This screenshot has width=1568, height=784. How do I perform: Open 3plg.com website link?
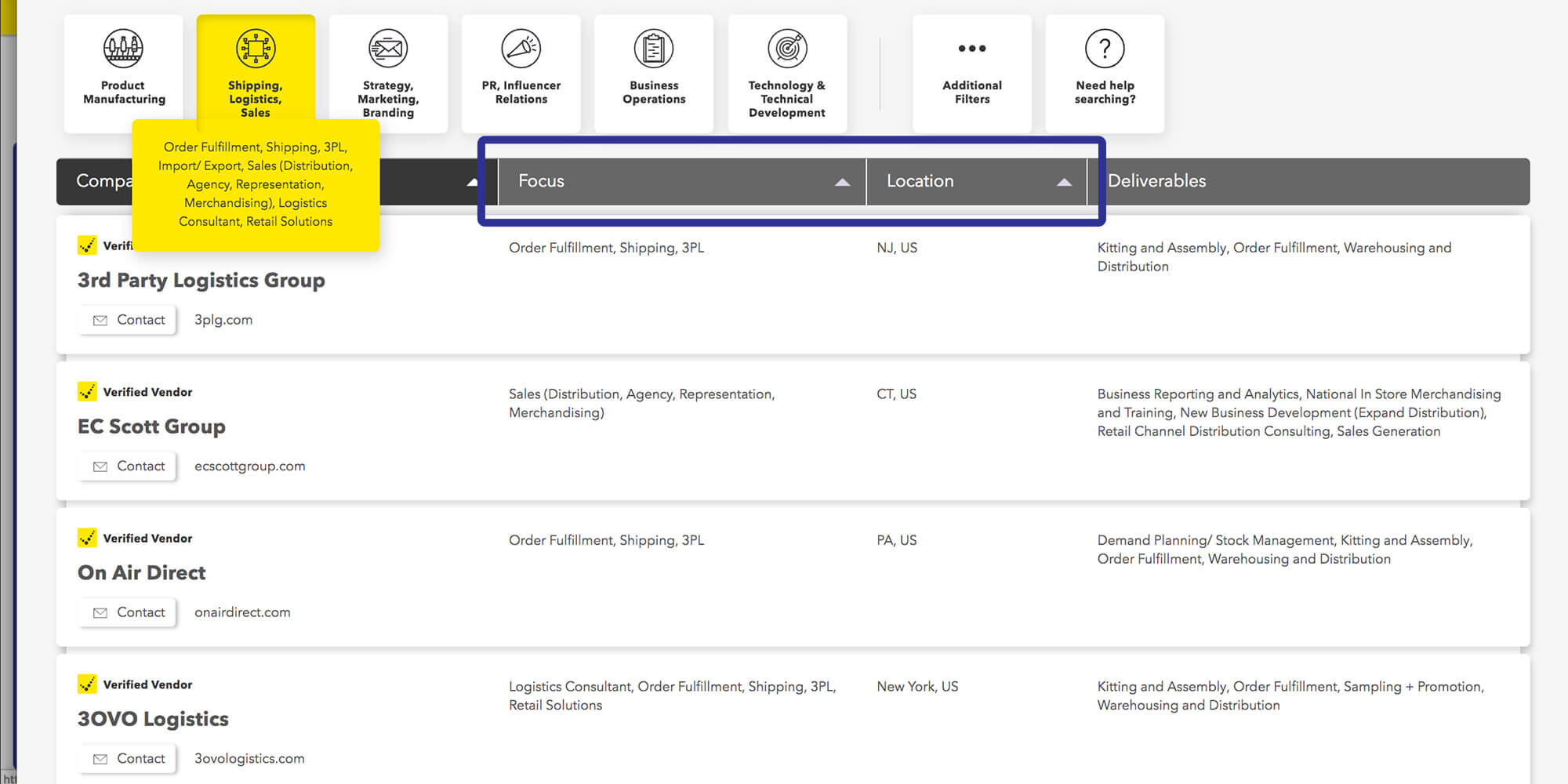tap(223, 320)
